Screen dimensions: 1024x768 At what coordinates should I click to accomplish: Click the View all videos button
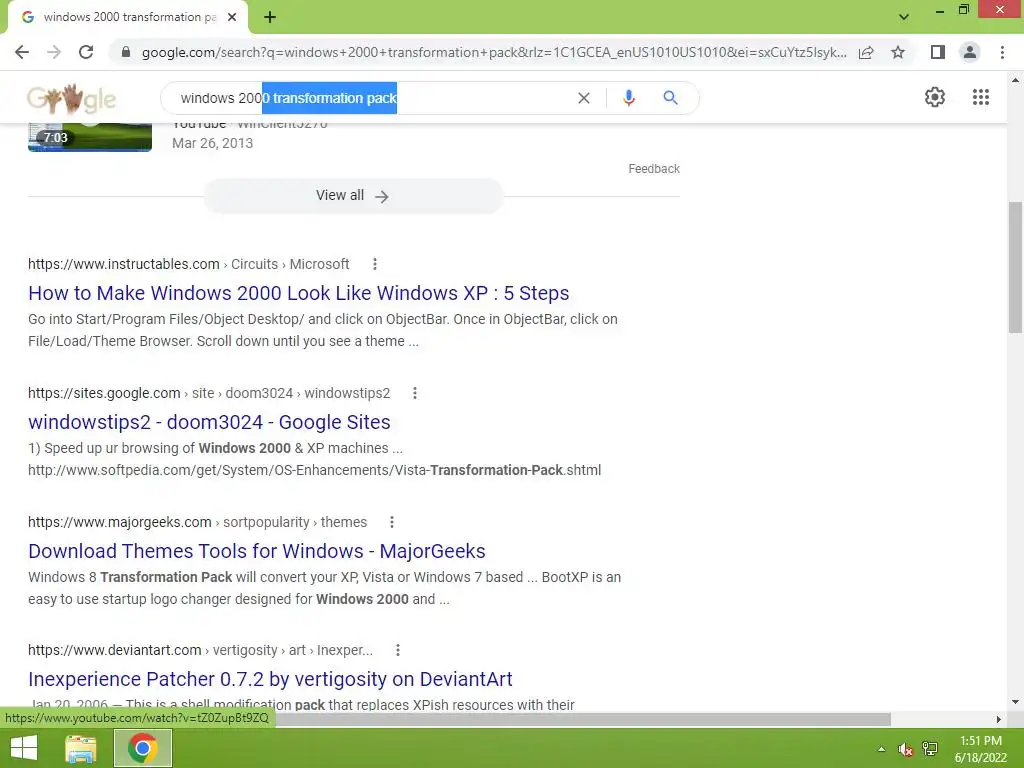(x=353, y=195)
